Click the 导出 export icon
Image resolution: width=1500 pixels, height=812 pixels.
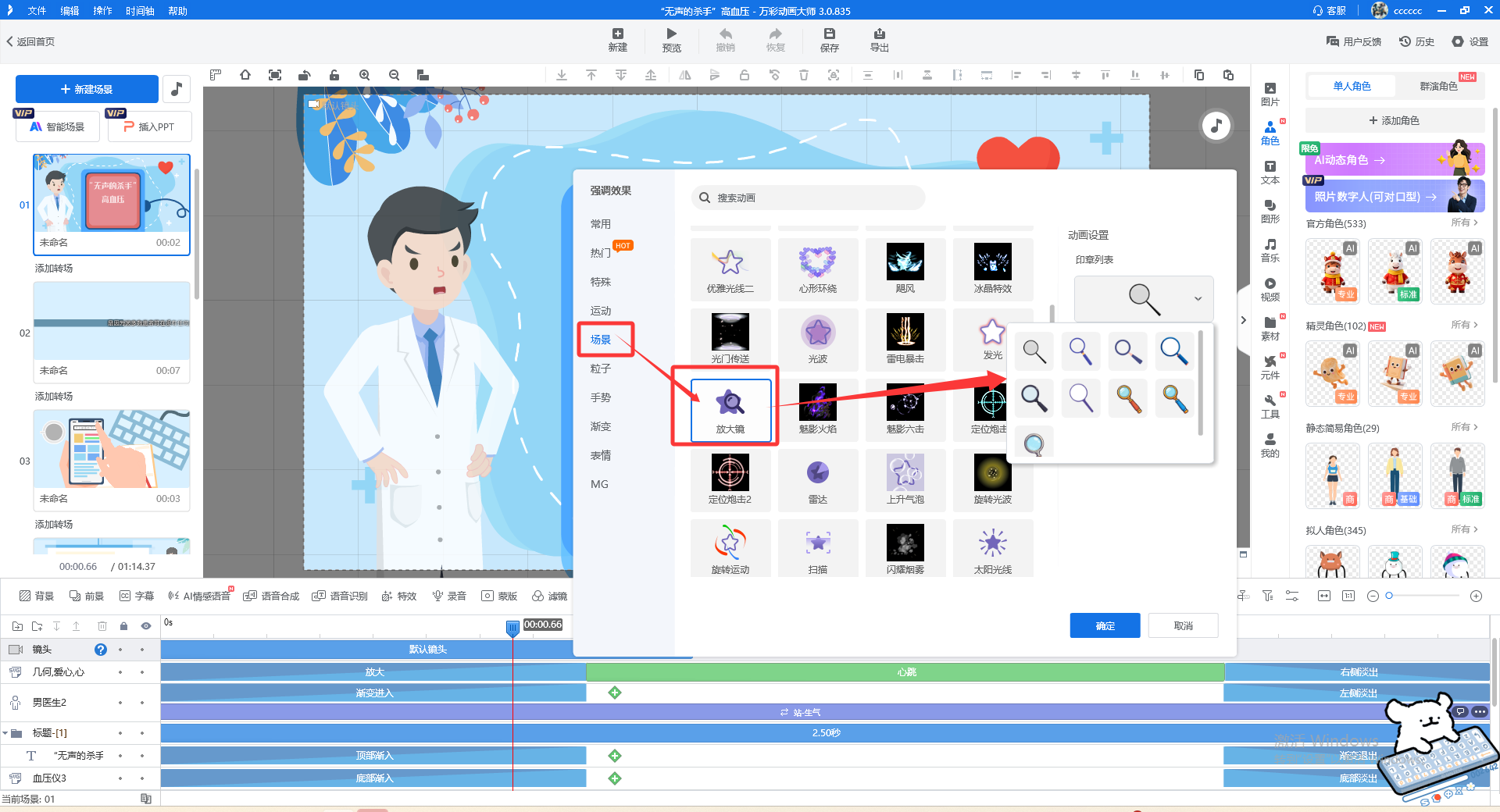click(879, 34)
